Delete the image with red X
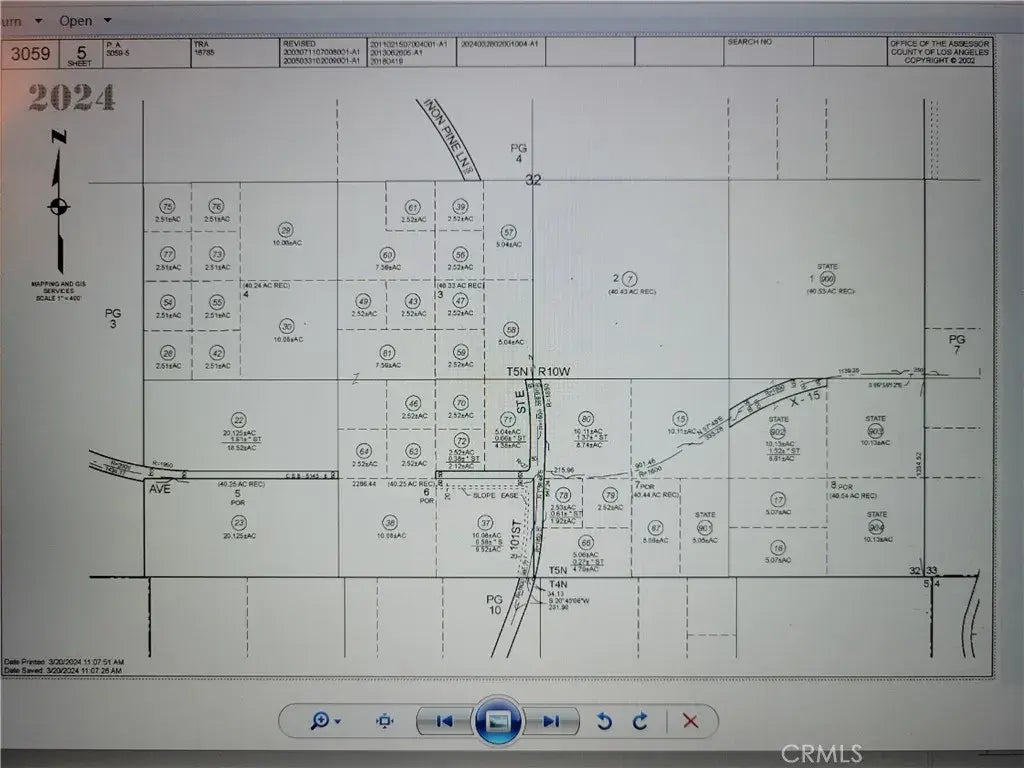 689,721
